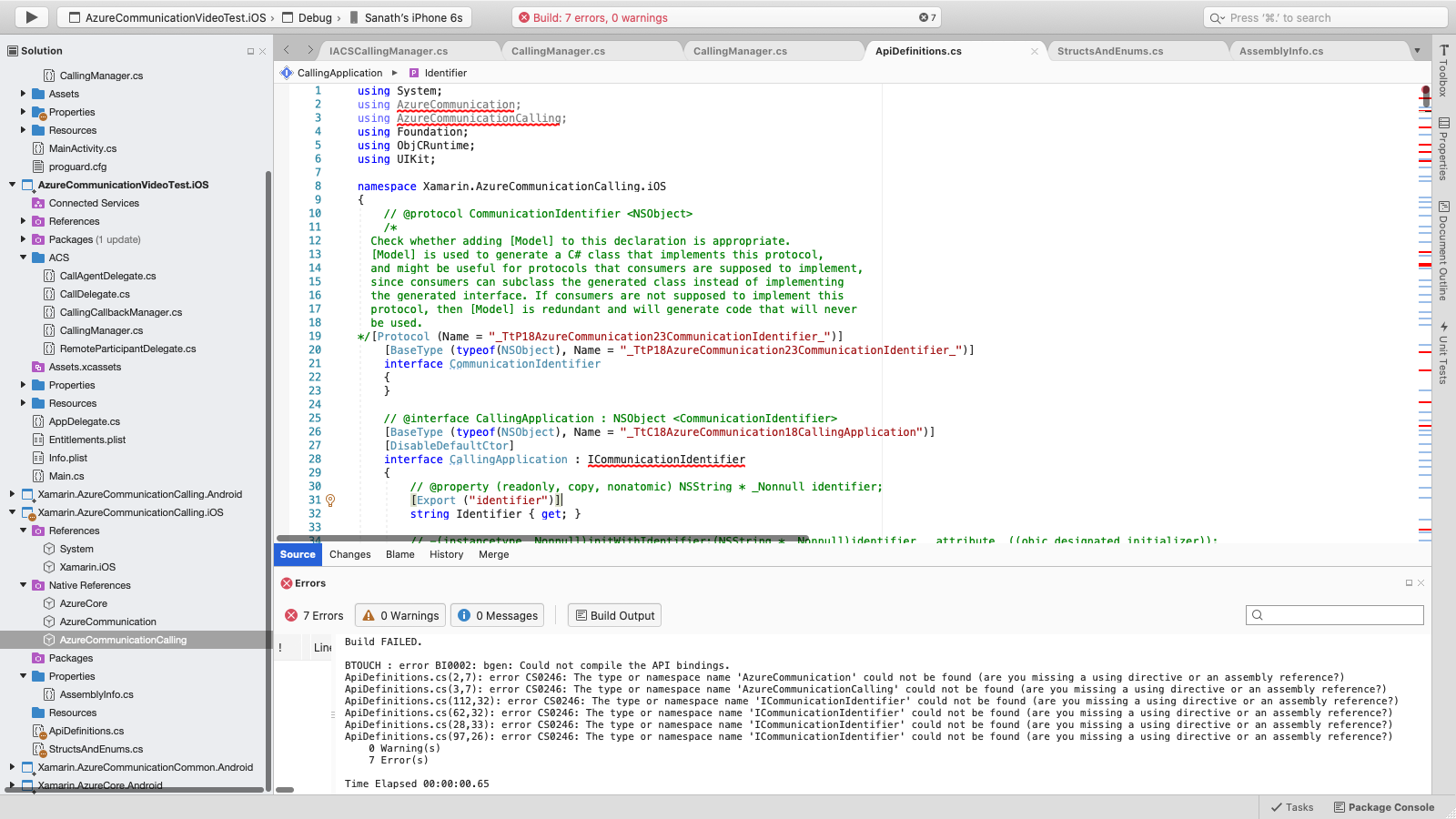The height and width of the screenshot is (819, 1456).
Task: Open Tasks in status bar
Action: point(1291,807)
